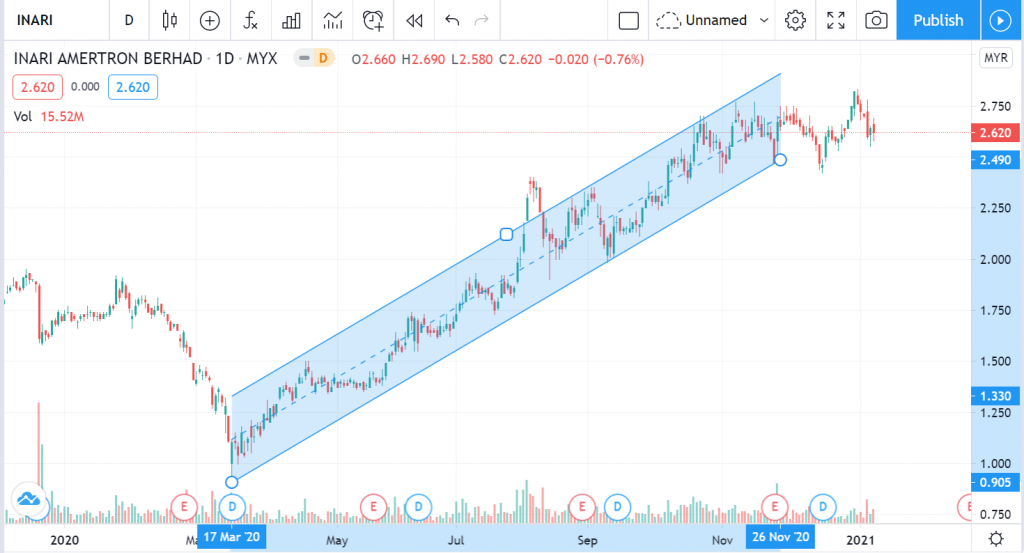Click the 0.905 price axis label
This screenshot has width=1024, height=553.
[995, 482]
